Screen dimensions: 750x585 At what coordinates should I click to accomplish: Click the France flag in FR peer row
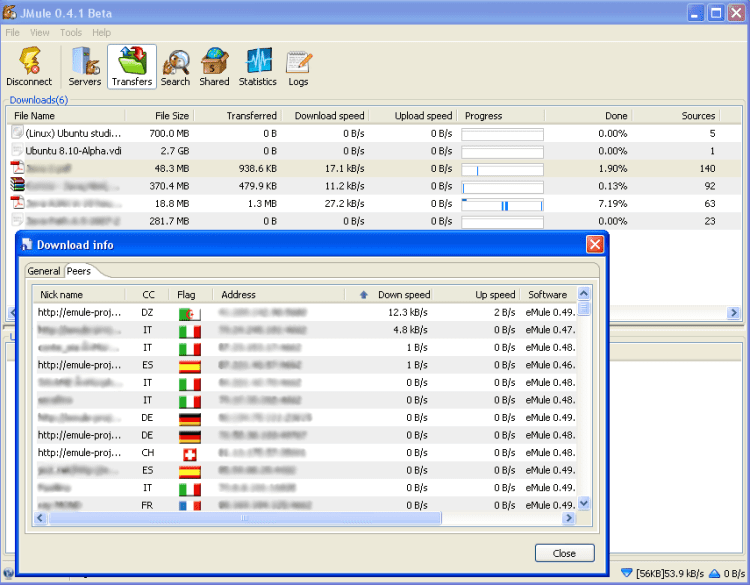point(190,506)
